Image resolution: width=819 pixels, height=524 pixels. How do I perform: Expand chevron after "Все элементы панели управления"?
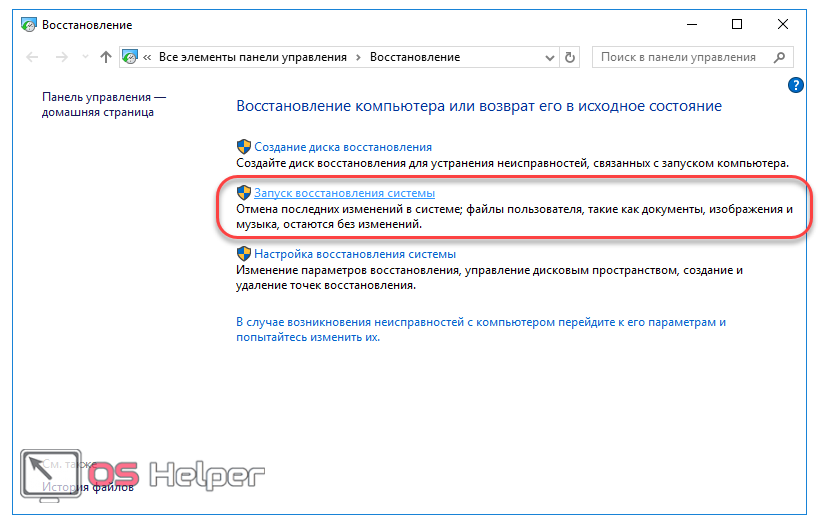coord(358,58)
